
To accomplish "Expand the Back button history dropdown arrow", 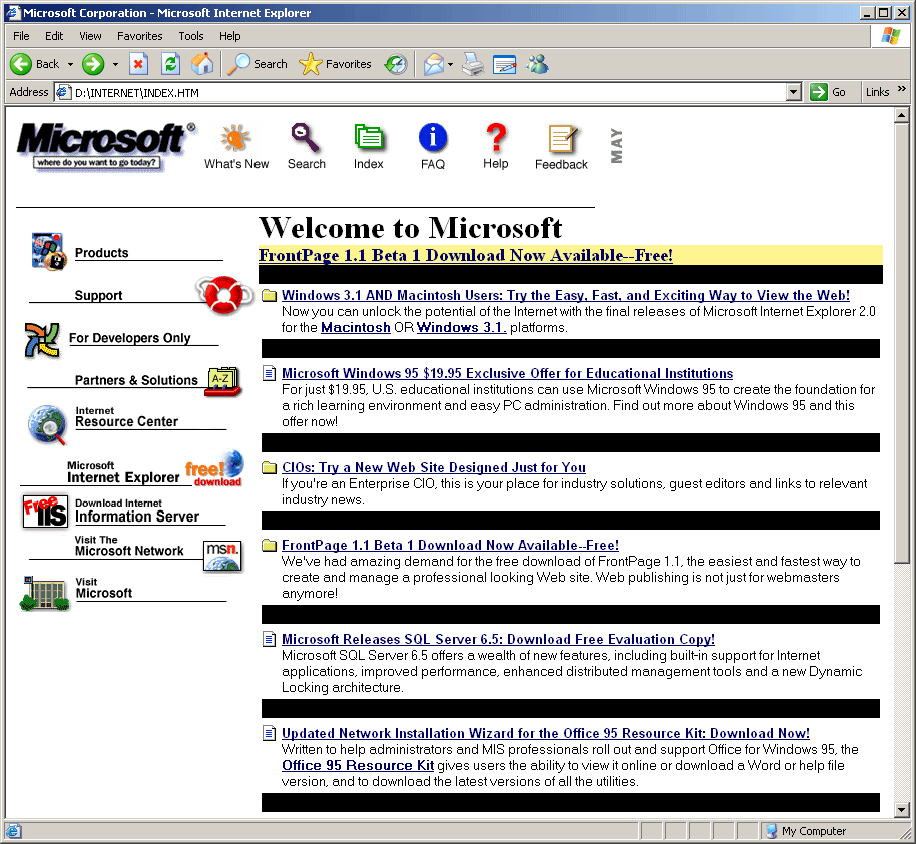I will point(70,64).
